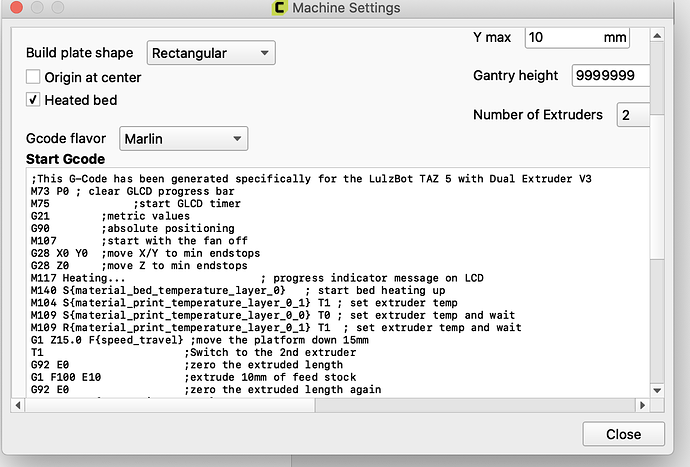The width and height of the screenshot is (690, 467).
Task: Click the 'M73 P0 ; clear GLCD progress bar' line
Action: [x=132, y=191]
